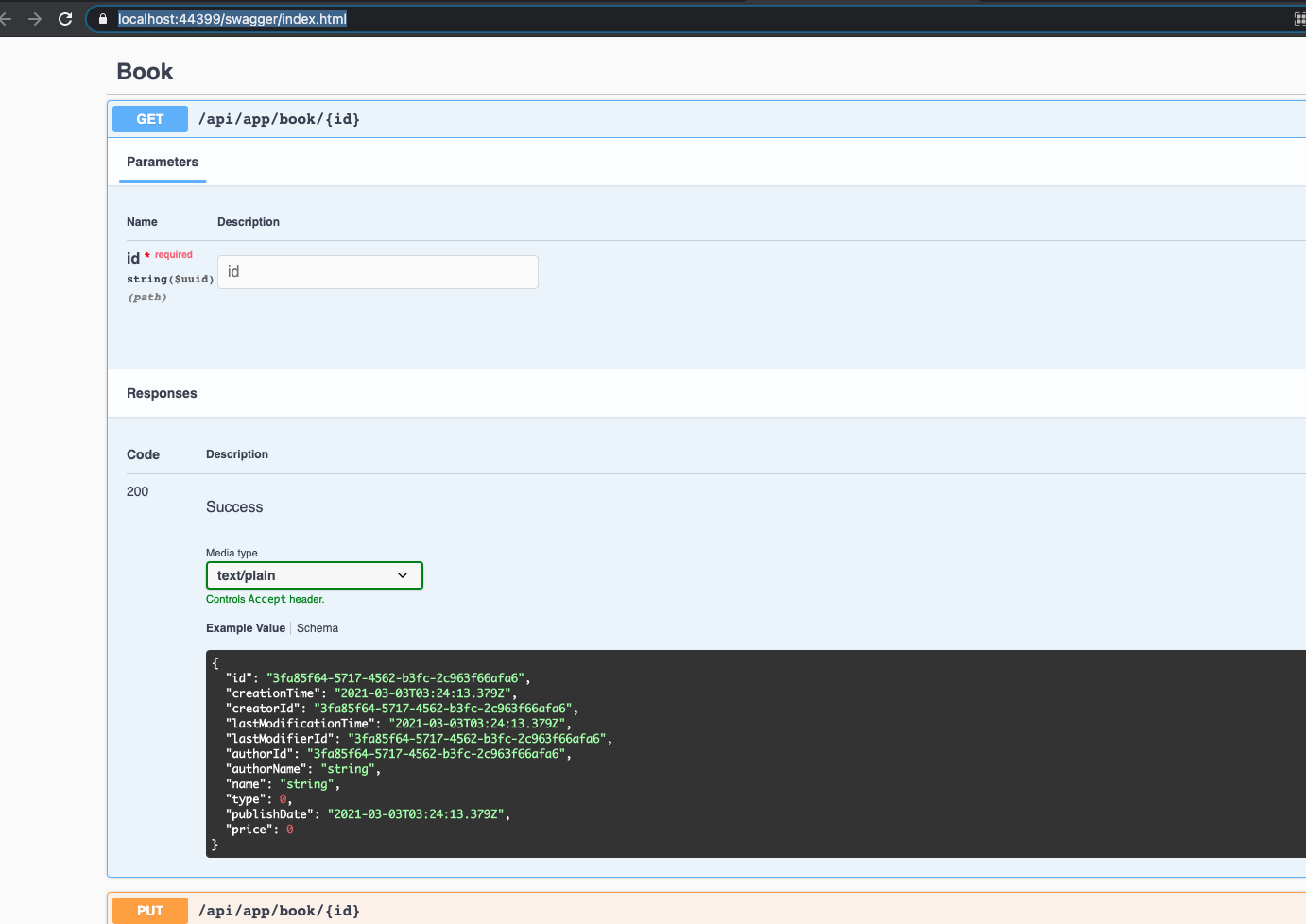1306x924 pixels.
Task: Click the Controls Accept header text
Action: (266, 598)
